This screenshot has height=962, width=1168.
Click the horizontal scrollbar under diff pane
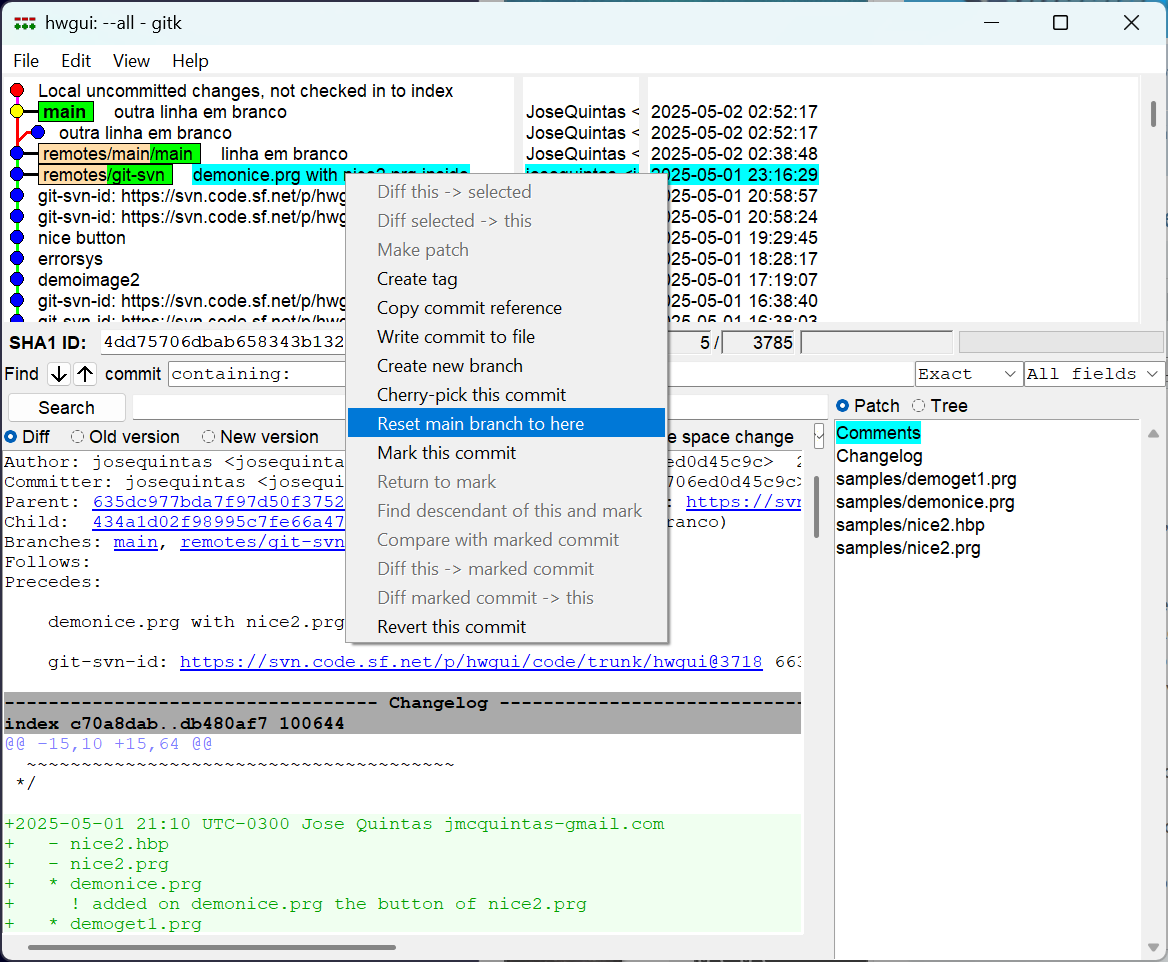[x=212, y=947]
